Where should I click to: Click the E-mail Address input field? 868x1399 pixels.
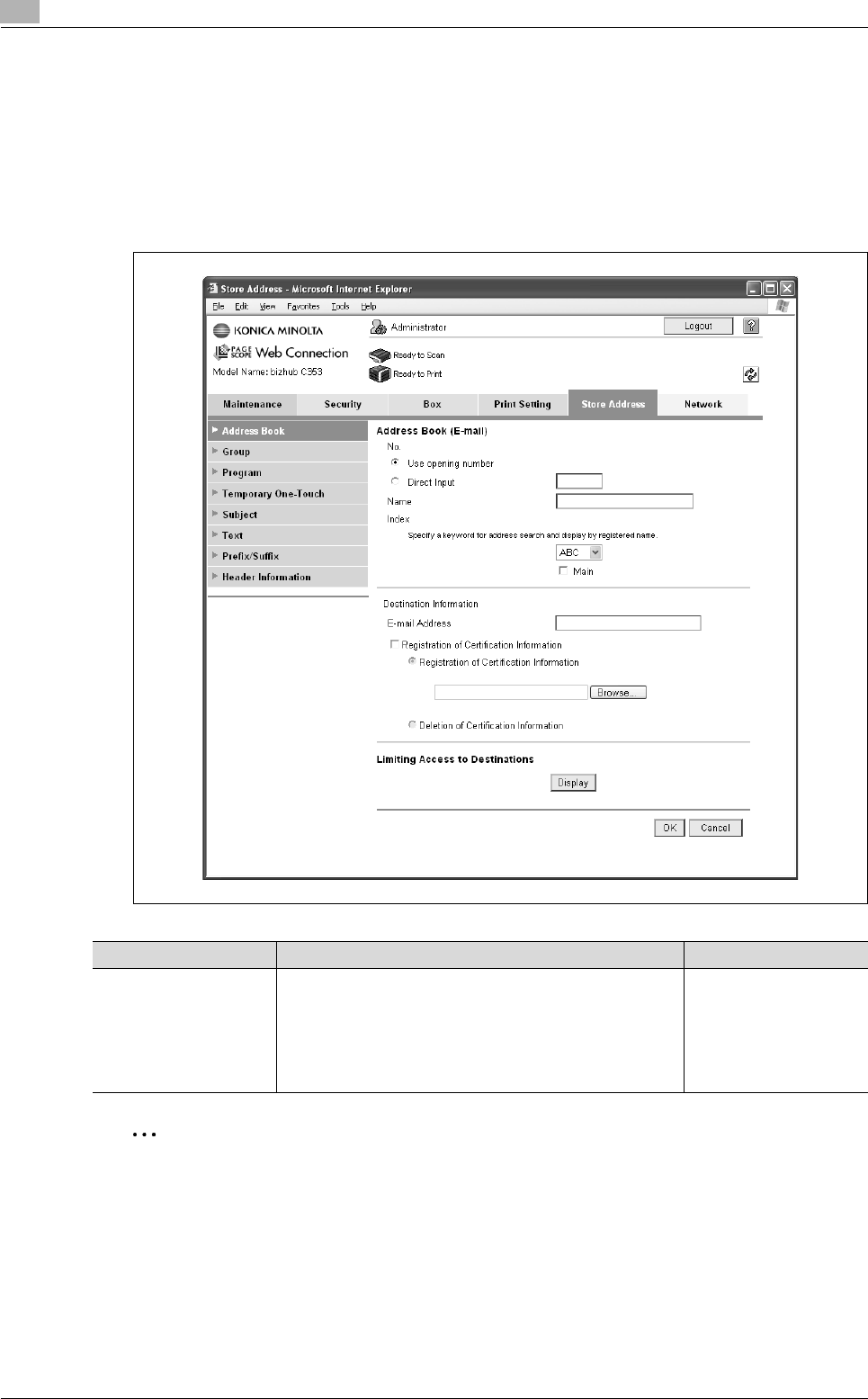click(x=628, y=623)
